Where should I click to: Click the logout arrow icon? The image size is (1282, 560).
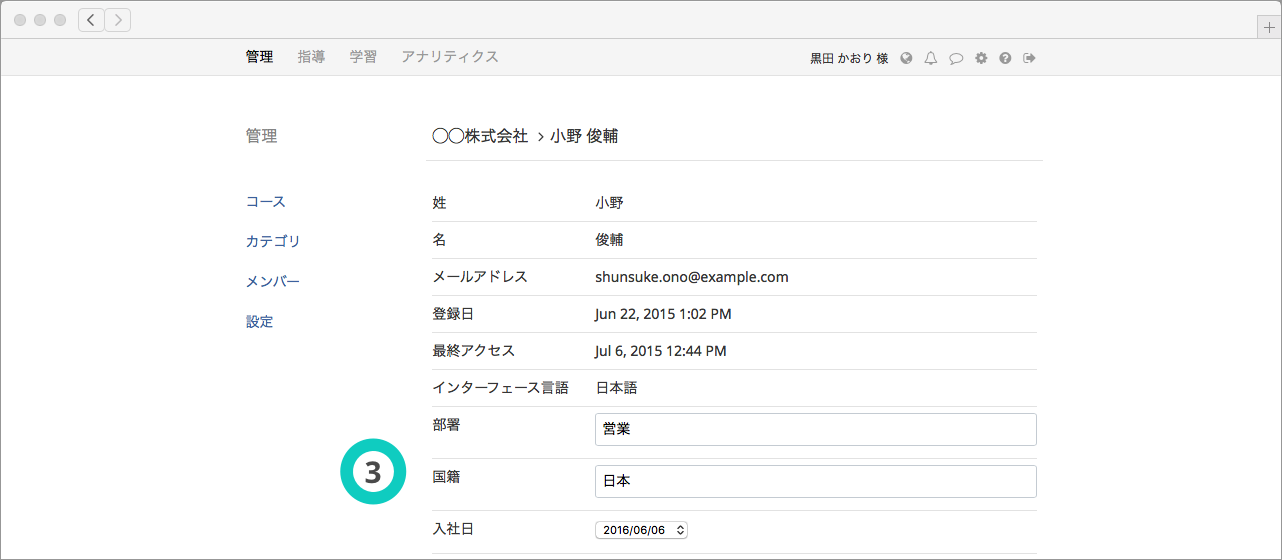coord(1029,58)
